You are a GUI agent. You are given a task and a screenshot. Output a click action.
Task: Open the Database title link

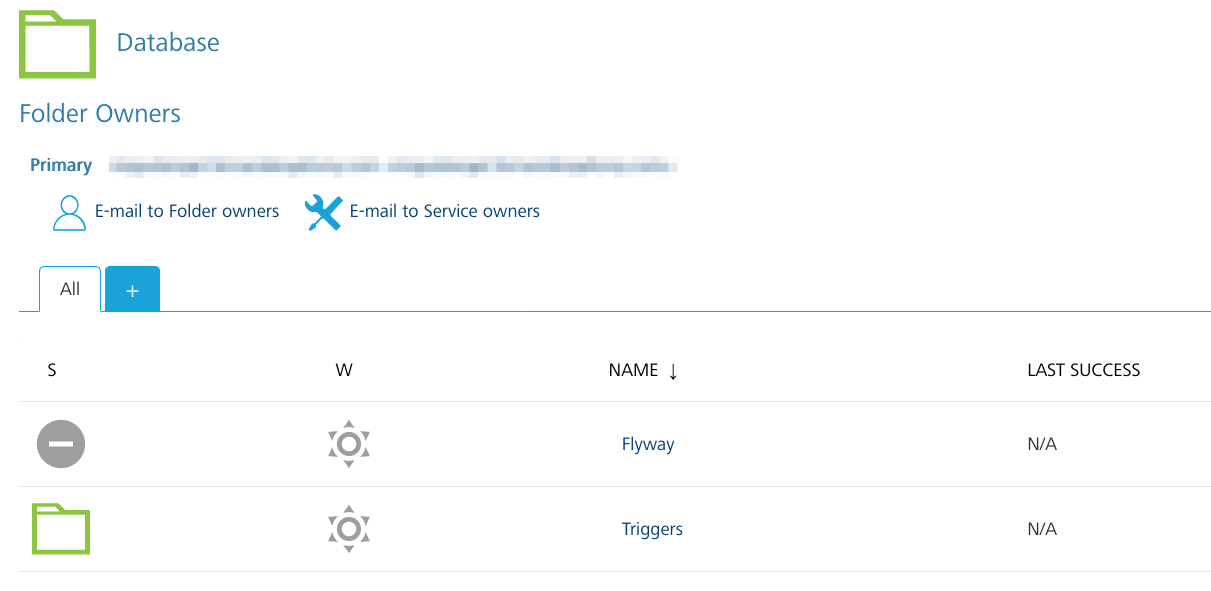click(168, 43)
